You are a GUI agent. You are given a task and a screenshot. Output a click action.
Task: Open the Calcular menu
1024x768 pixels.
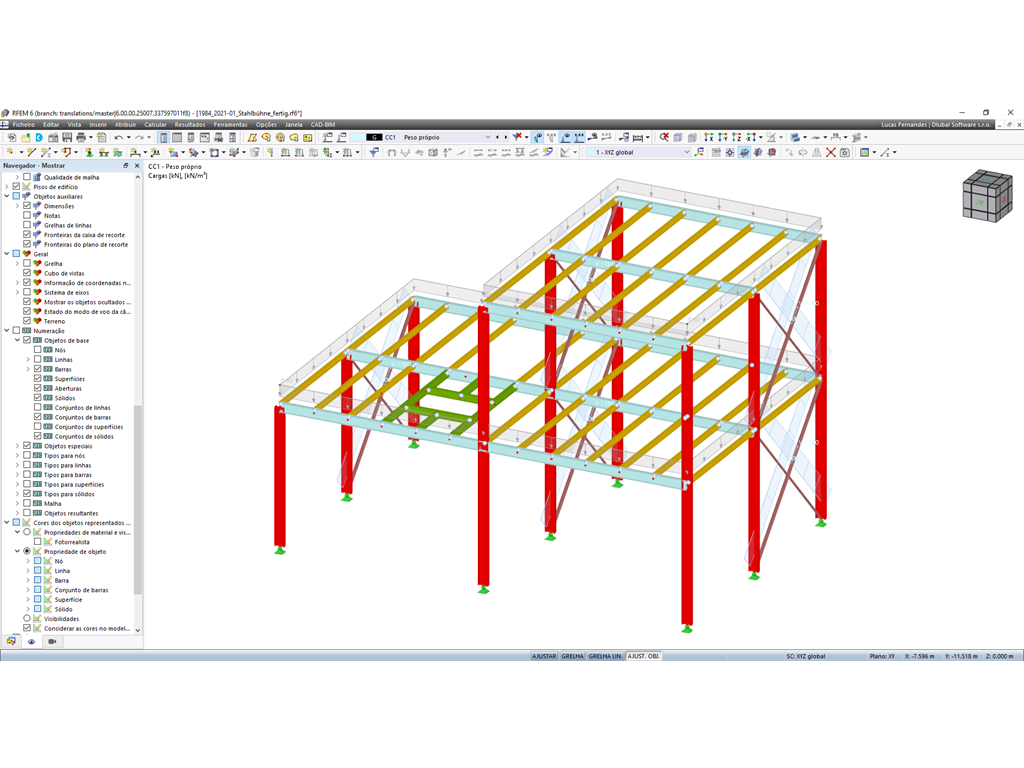[155, 124]
